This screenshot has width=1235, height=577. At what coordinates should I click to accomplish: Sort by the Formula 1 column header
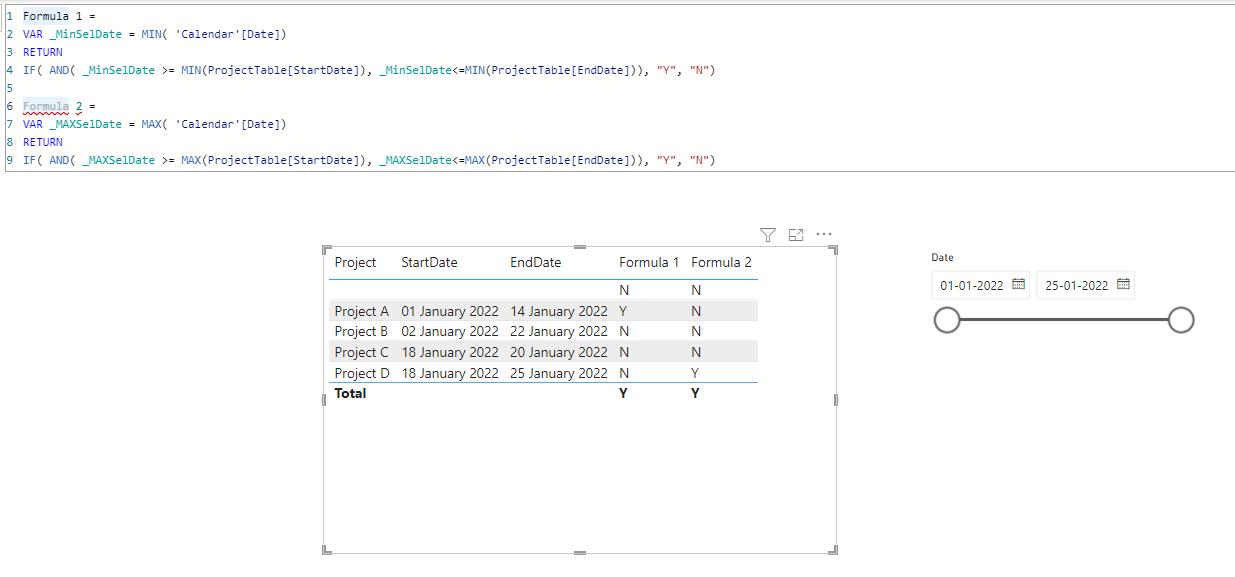click(x=649, y=262)
